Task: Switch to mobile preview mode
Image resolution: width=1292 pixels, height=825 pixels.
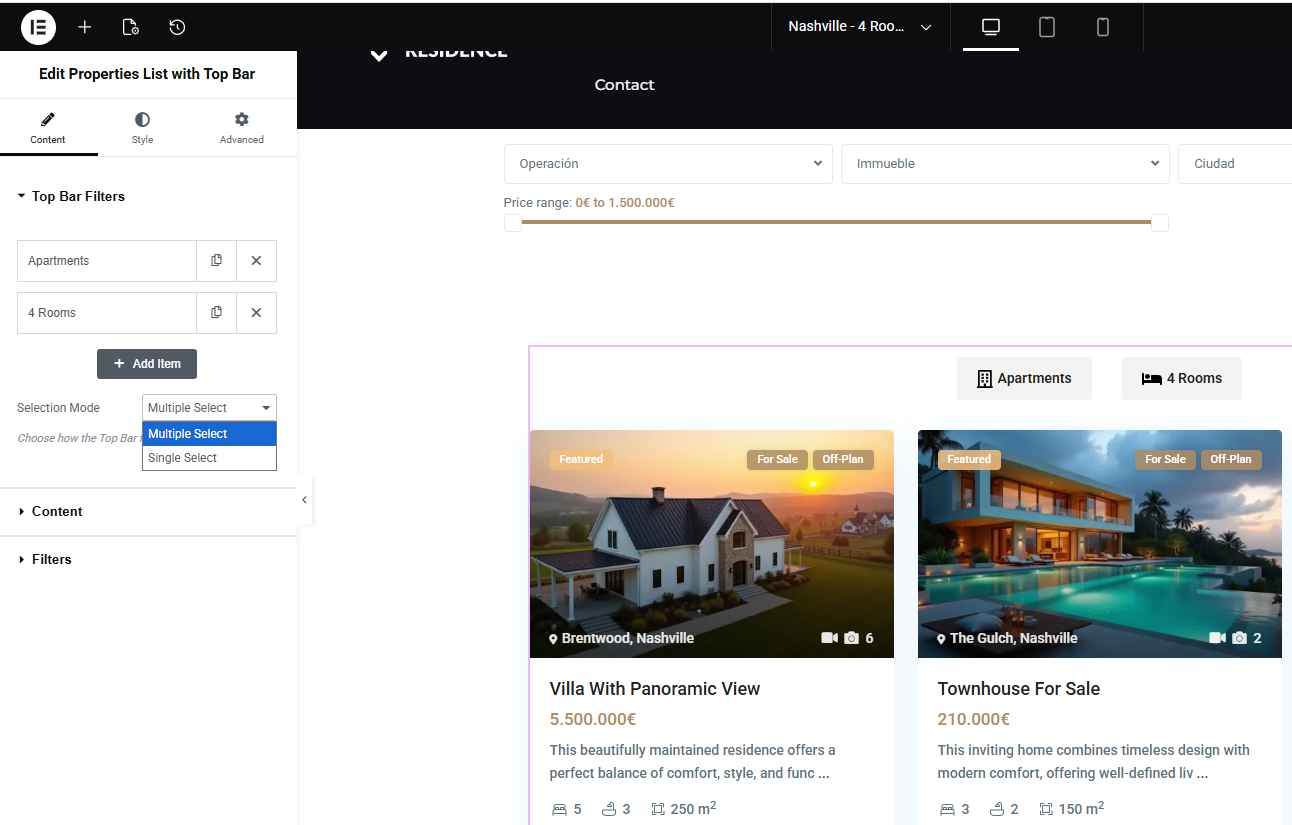Action: [x=1103, y=27]
